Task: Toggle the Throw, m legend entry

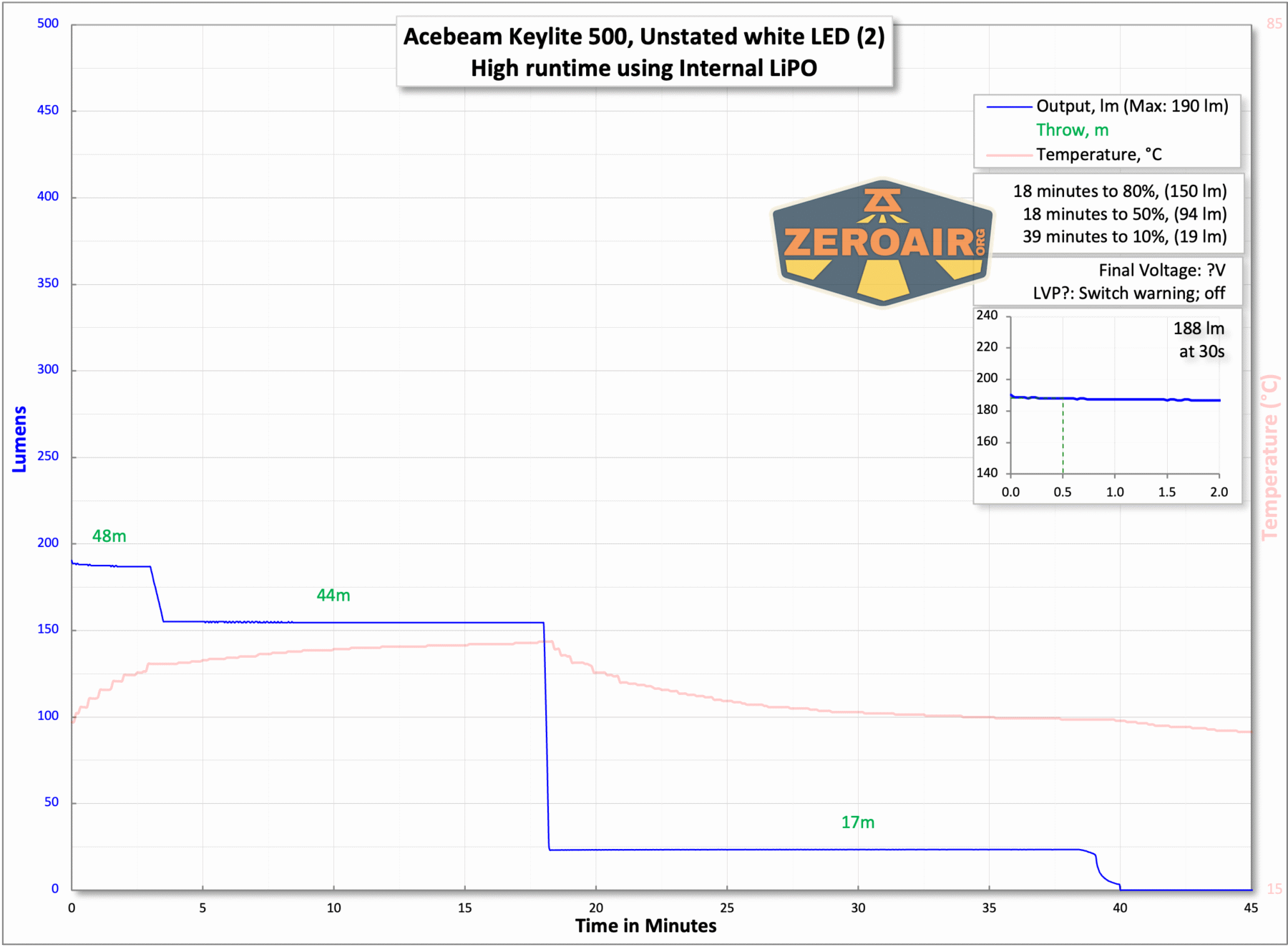Action: click(1070, 130)
